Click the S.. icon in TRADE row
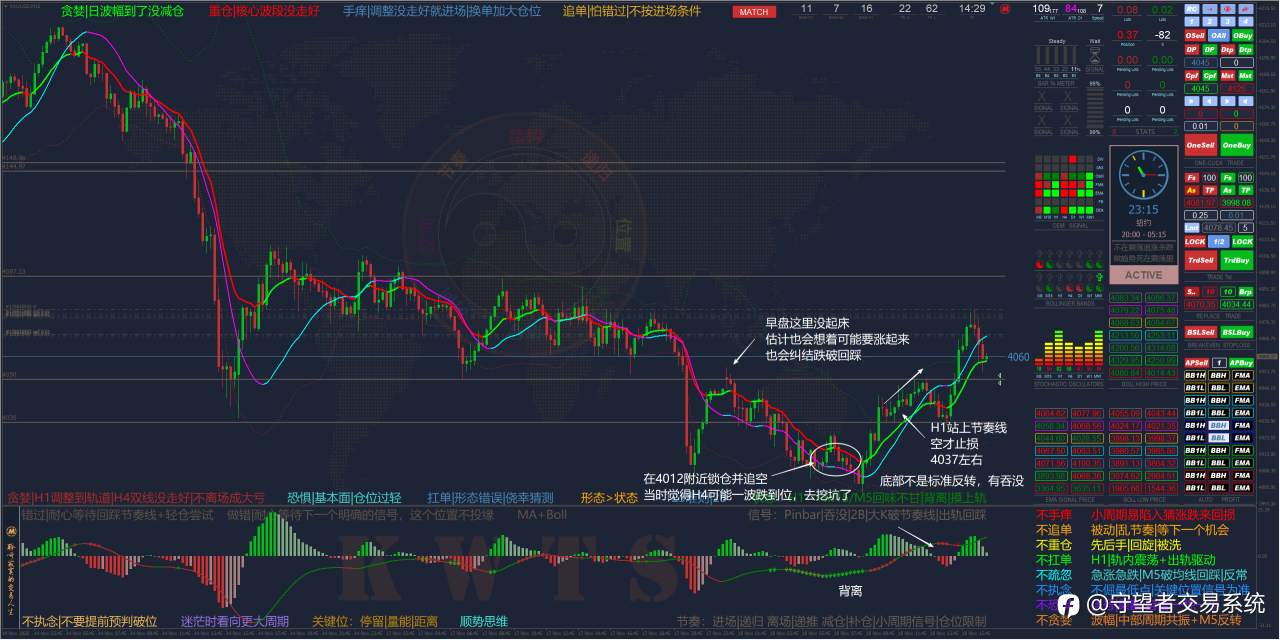 (x=1191, y=290)
